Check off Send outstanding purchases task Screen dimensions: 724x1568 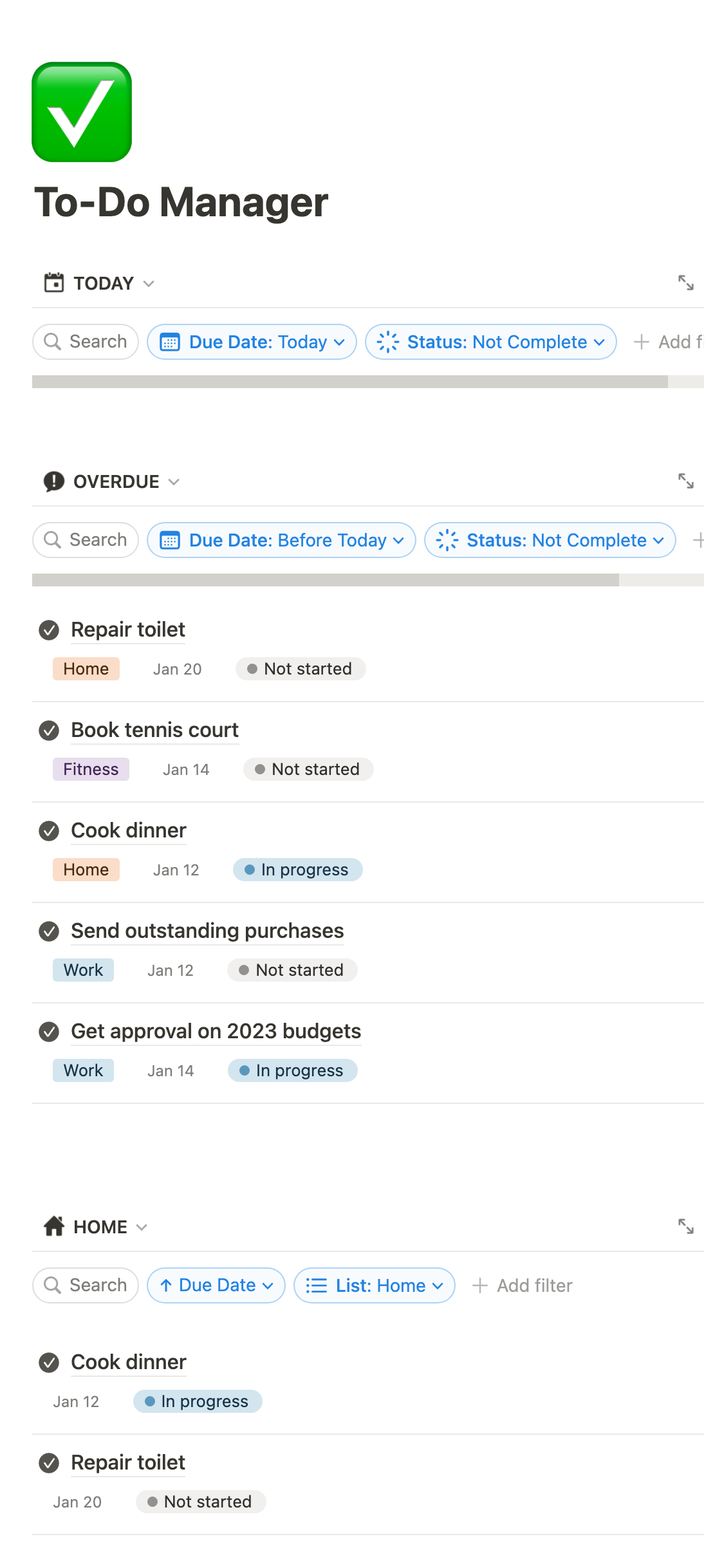coord(49,931)
